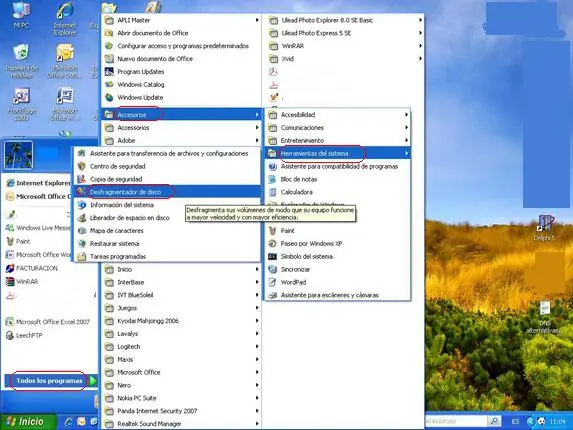This screenshot has width=573, height=430.
Task: Click Nuevo documento de Office icon
Action: [x=109, y=59]
